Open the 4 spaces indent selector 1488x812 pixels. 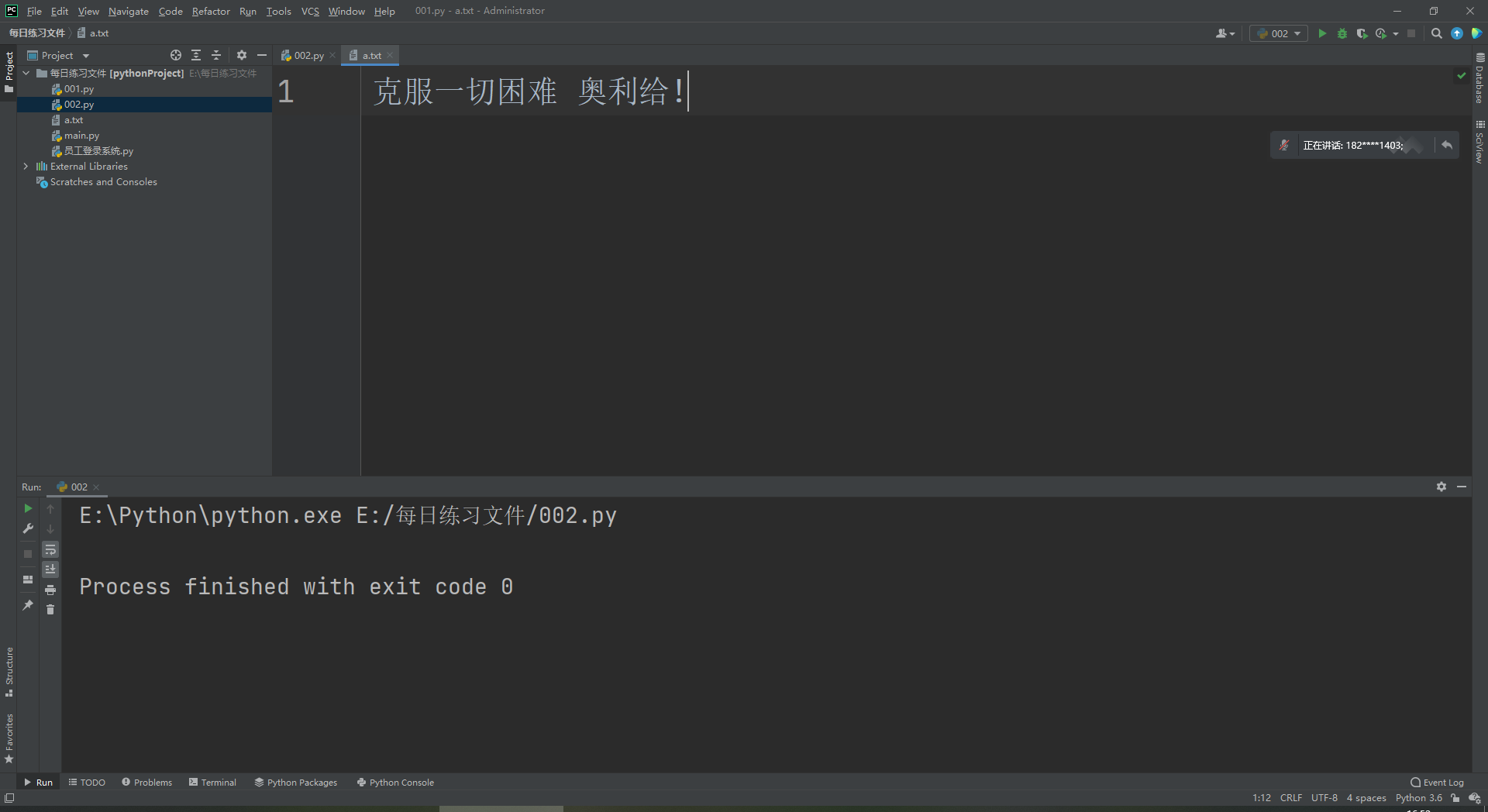pos(1366,798)
